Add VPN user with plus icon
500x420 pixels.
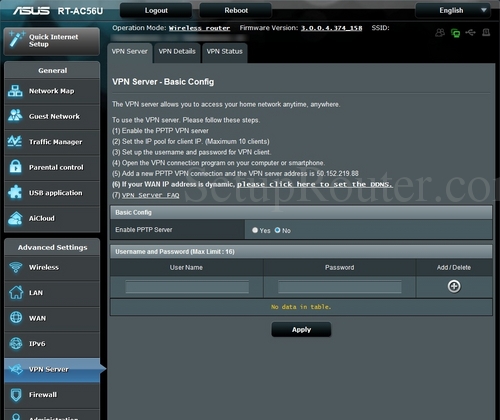click(x=454, y=286)
